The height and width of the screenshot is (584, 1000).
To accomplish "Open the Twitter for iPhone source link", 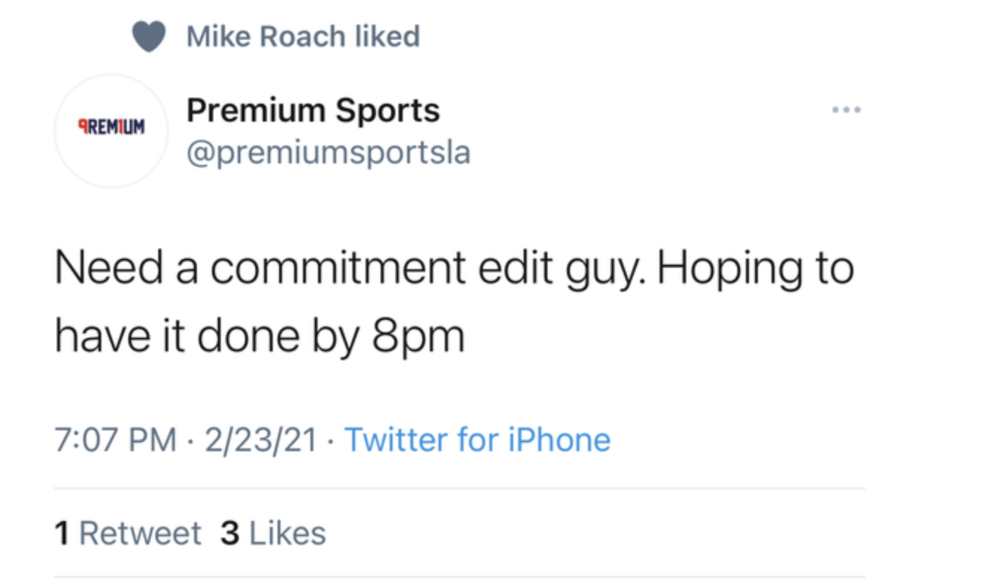I will click(x=477, y=440).
